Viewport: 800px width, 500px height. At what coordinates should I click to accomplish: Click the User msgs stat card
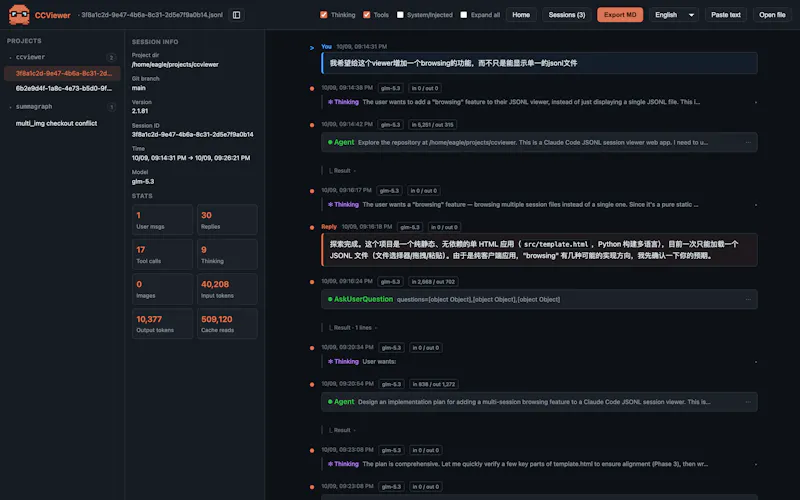tap(162, 220)
